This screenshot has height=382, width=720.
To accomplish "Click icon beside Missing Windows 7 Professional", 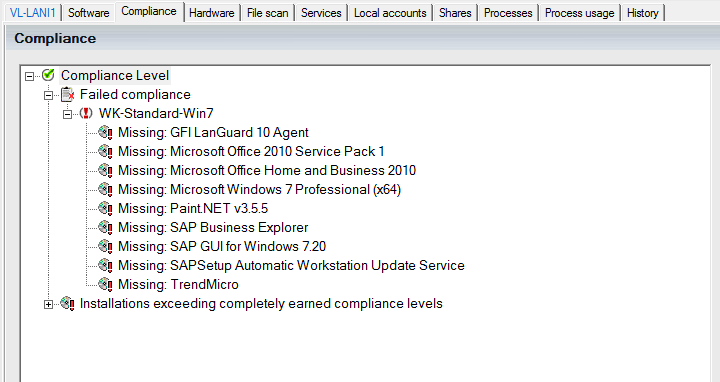I will [x=106, y=189].
